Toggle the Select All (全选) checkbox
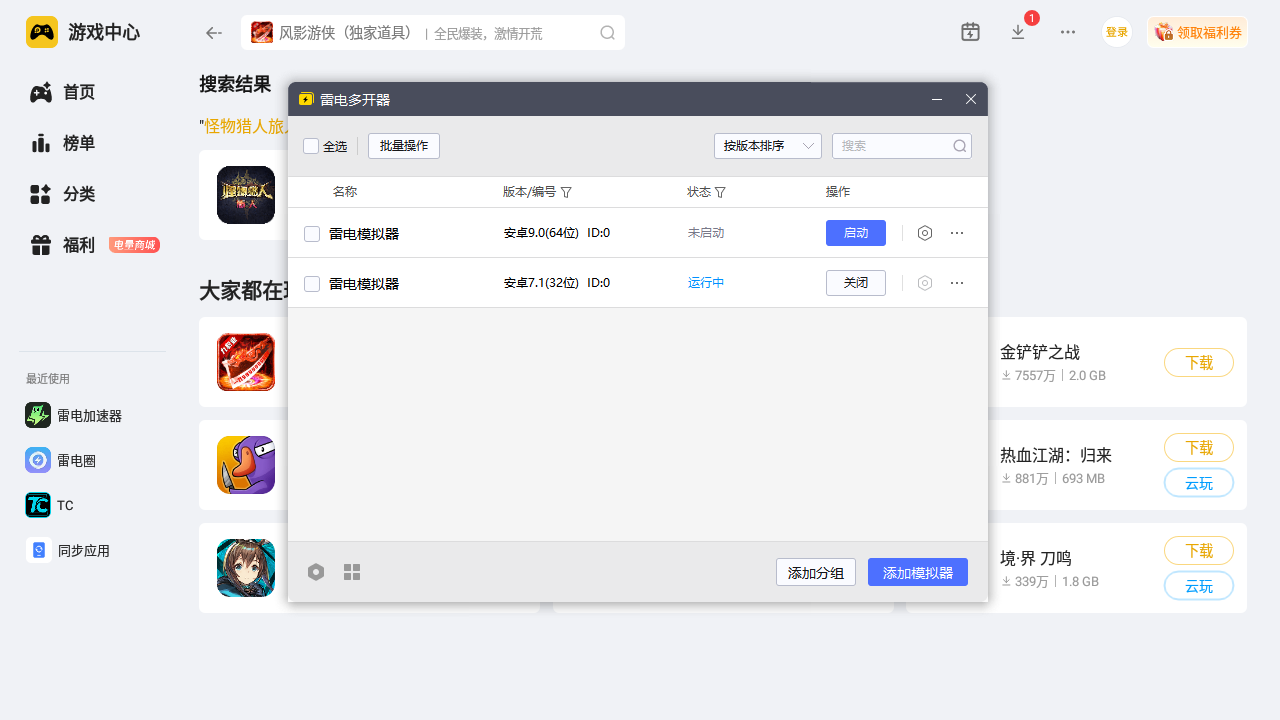 (x=311, y=146)
